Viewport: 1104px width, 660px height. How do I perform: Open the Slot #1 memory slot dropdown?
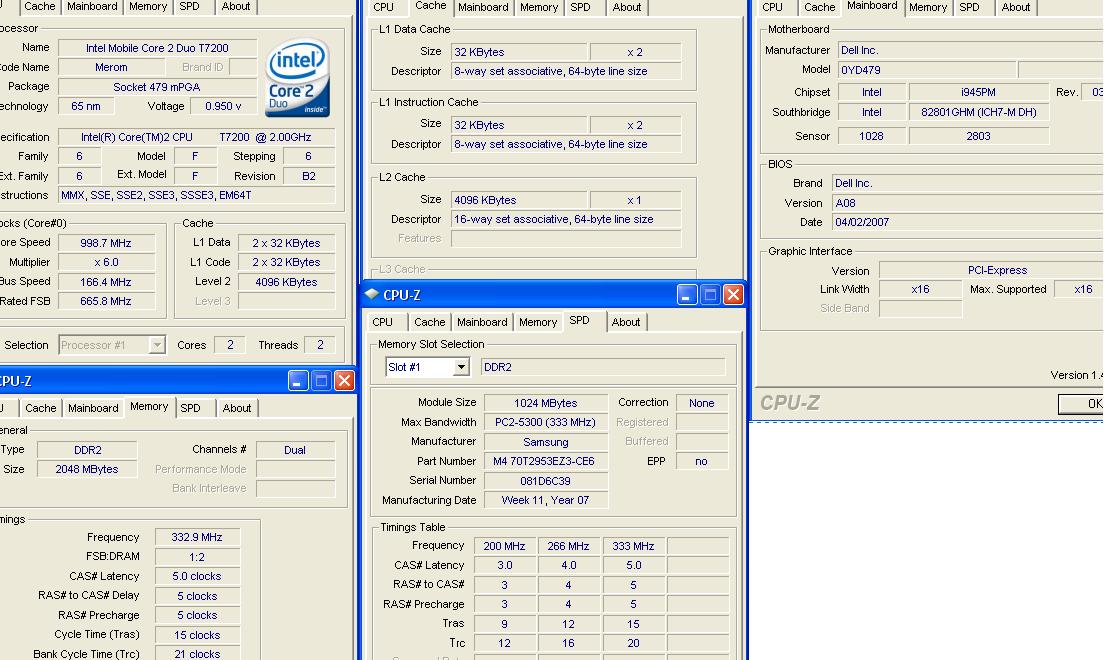427,367
